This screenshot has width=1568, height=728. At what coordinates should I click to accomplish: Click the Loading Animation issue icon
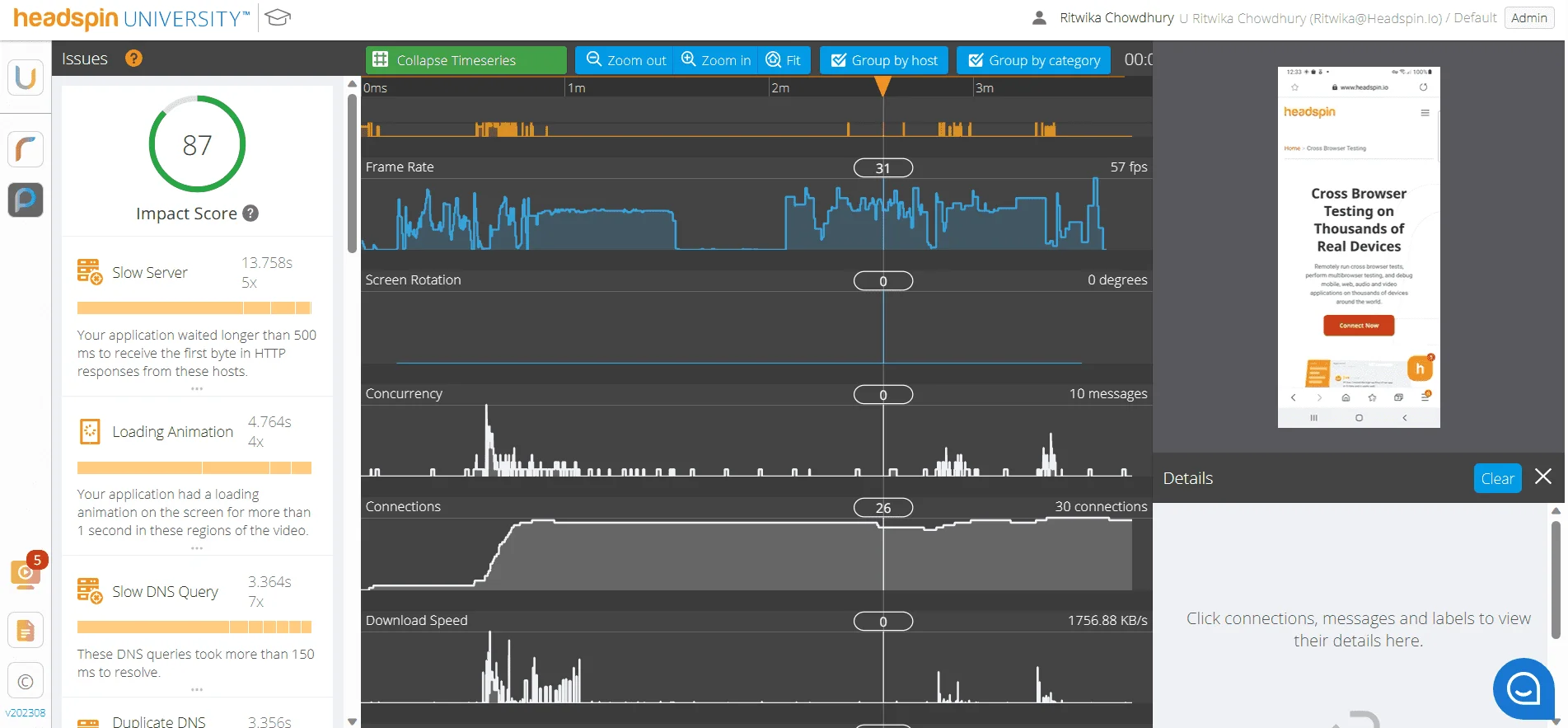click(90, 431)
